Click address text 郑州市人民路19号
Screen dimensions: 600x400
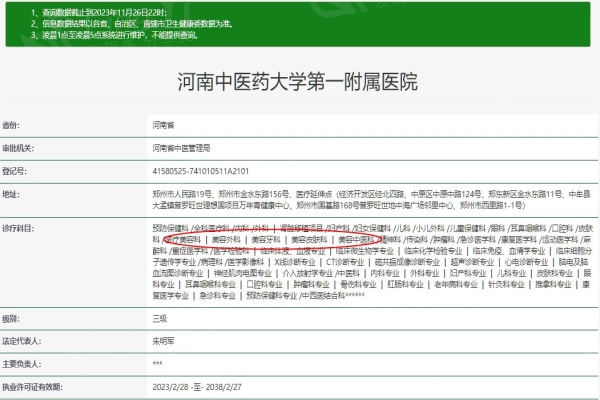pos(182,194)
